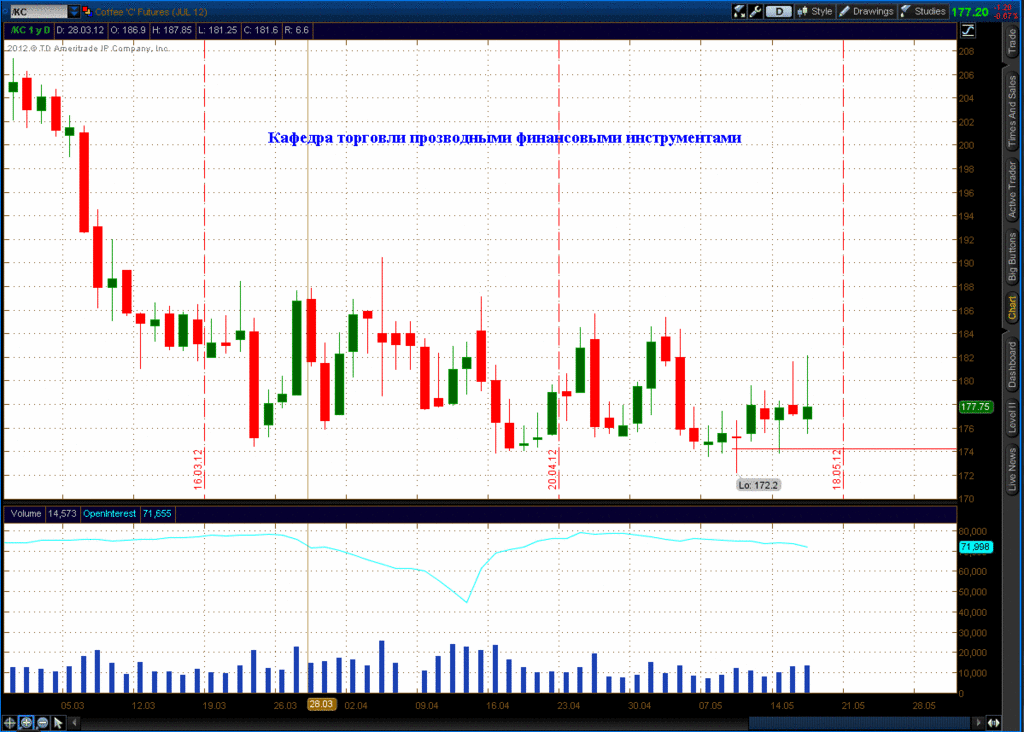Click the O: 186.9 open value
This screenshot has height=732, width=1024.
[128, 30]
